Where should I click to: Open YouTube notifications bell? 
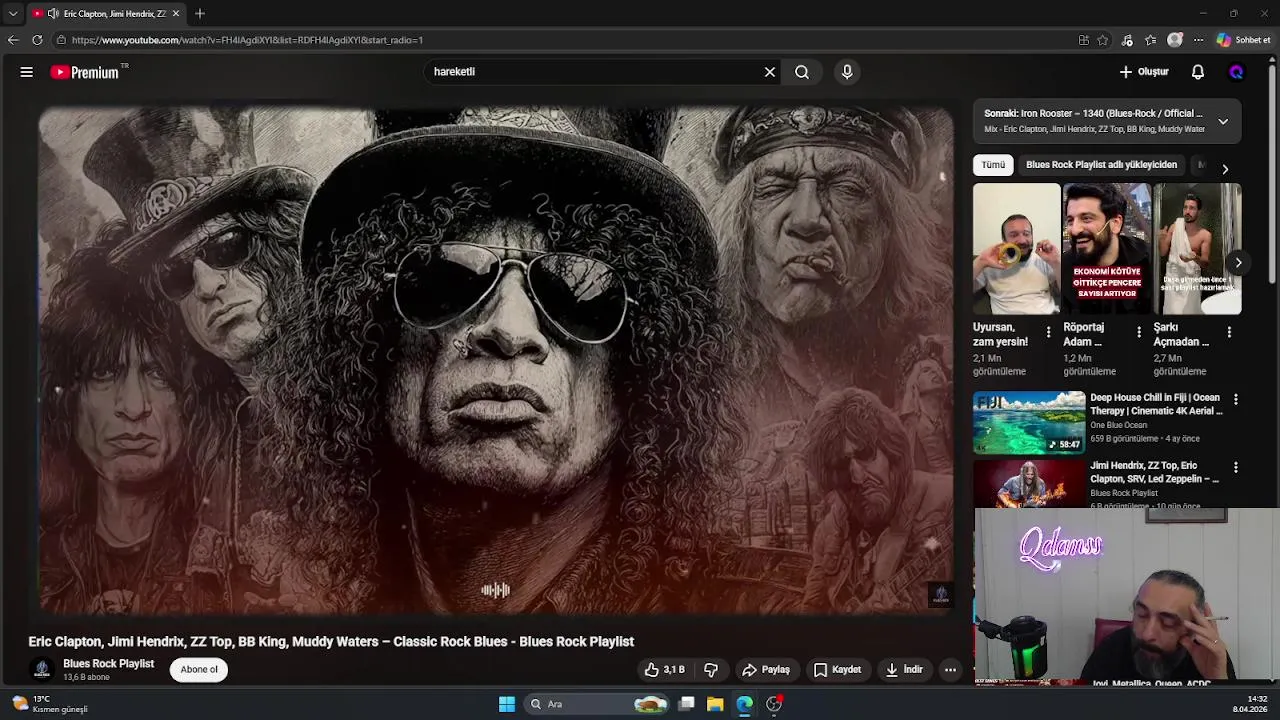(1198, 72)
